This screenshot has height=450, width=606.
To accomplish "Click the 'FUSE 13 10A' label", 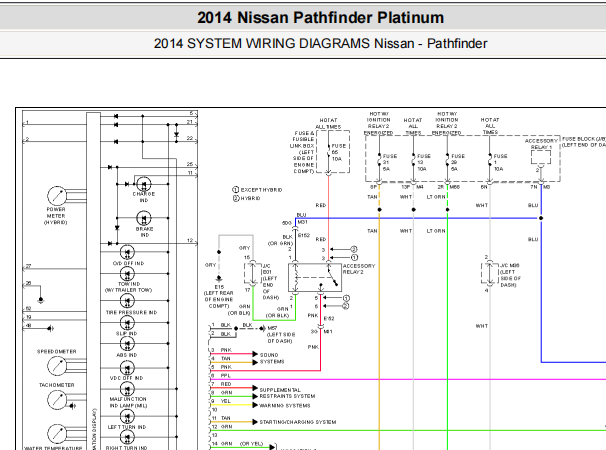I will [424, 163].
